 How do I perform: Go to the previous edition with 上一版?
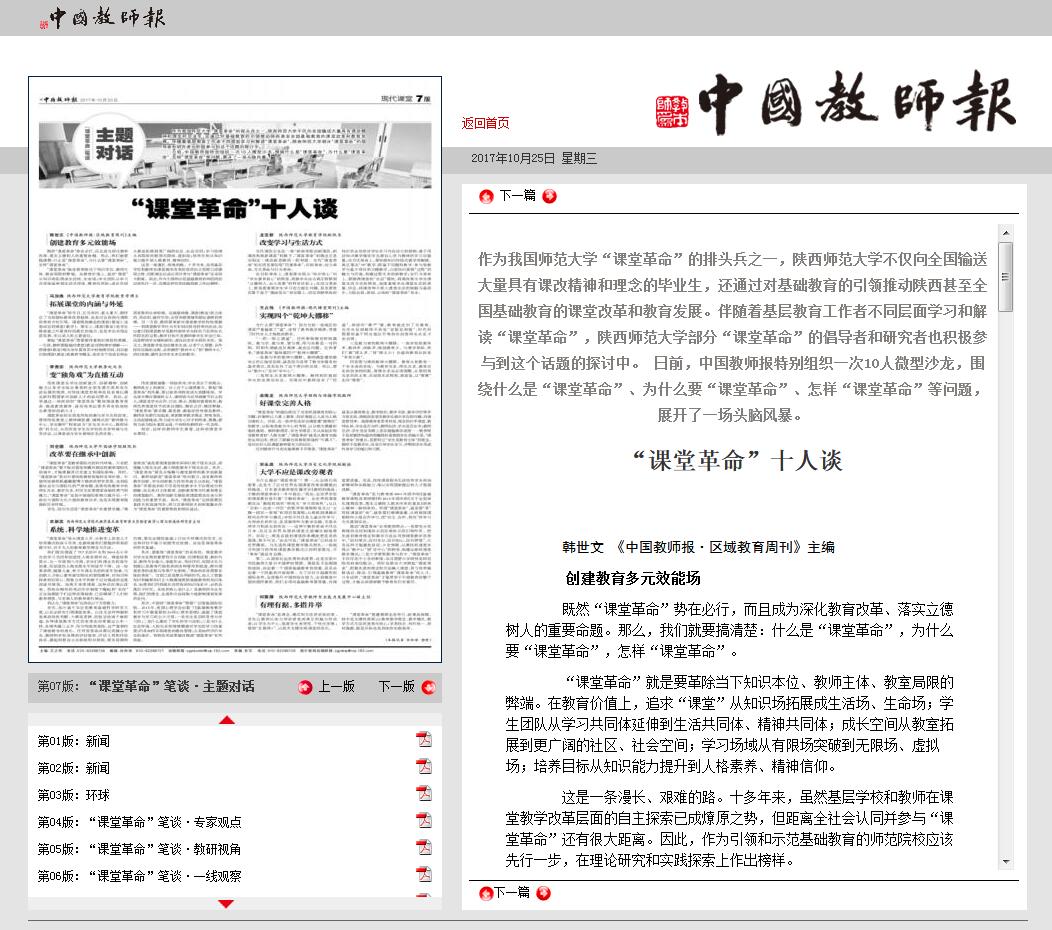pos(336,686)
